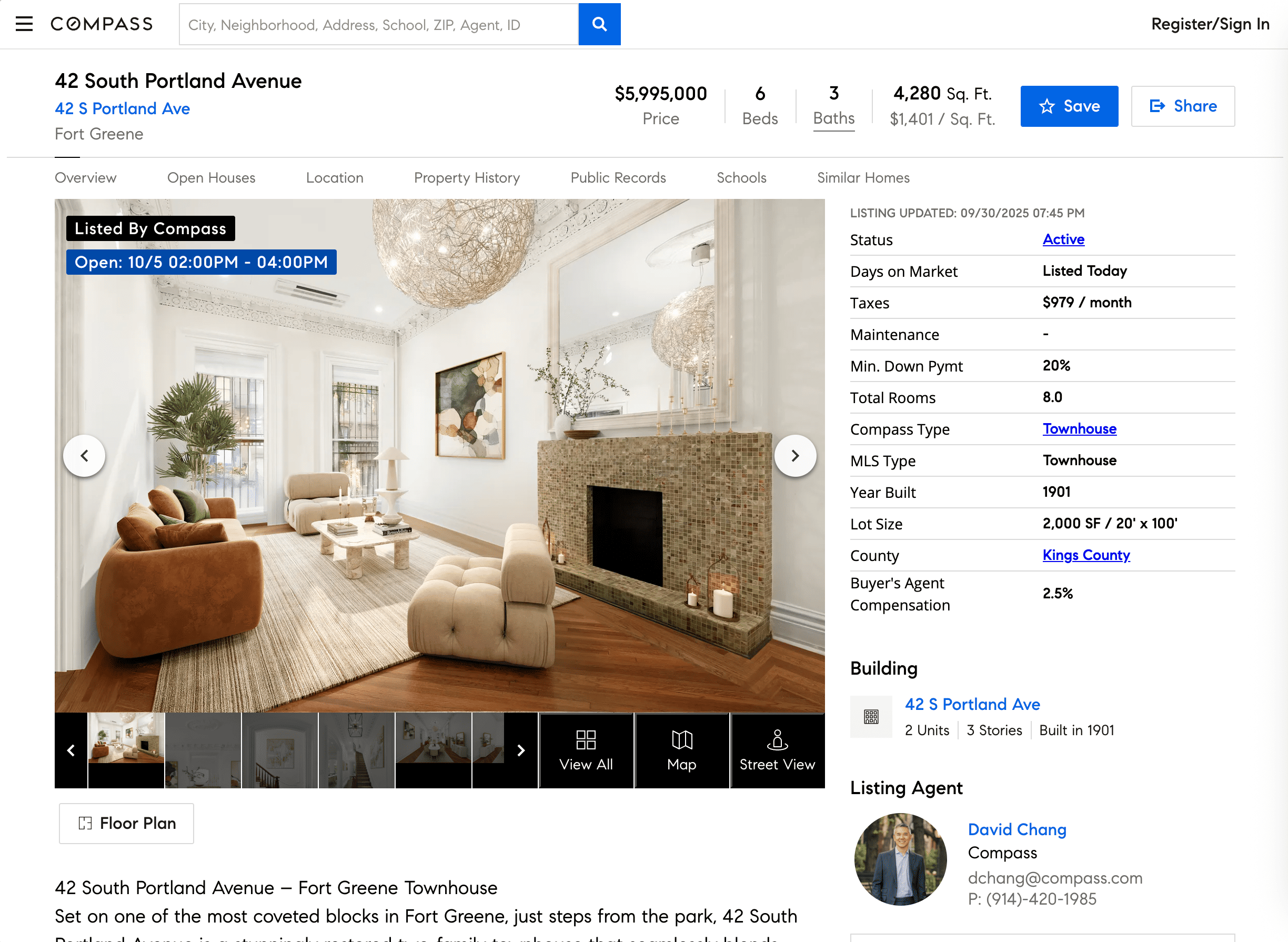The width and height of the screenshot is (1288, 942).
Task: Open the Floor Plan
Action: click(x=126, y=824)
